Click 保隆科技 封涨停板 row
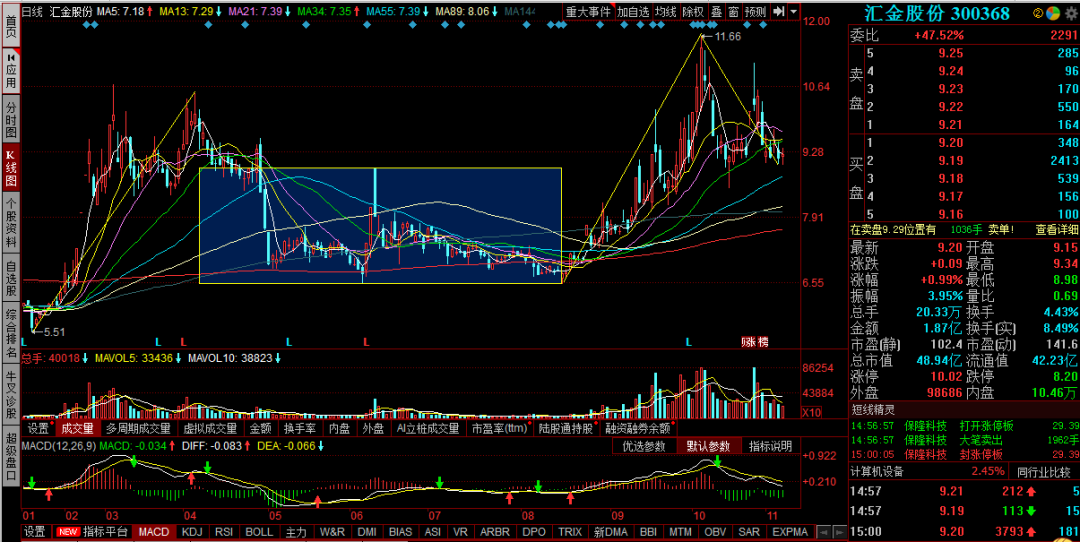 pos(964,455)
